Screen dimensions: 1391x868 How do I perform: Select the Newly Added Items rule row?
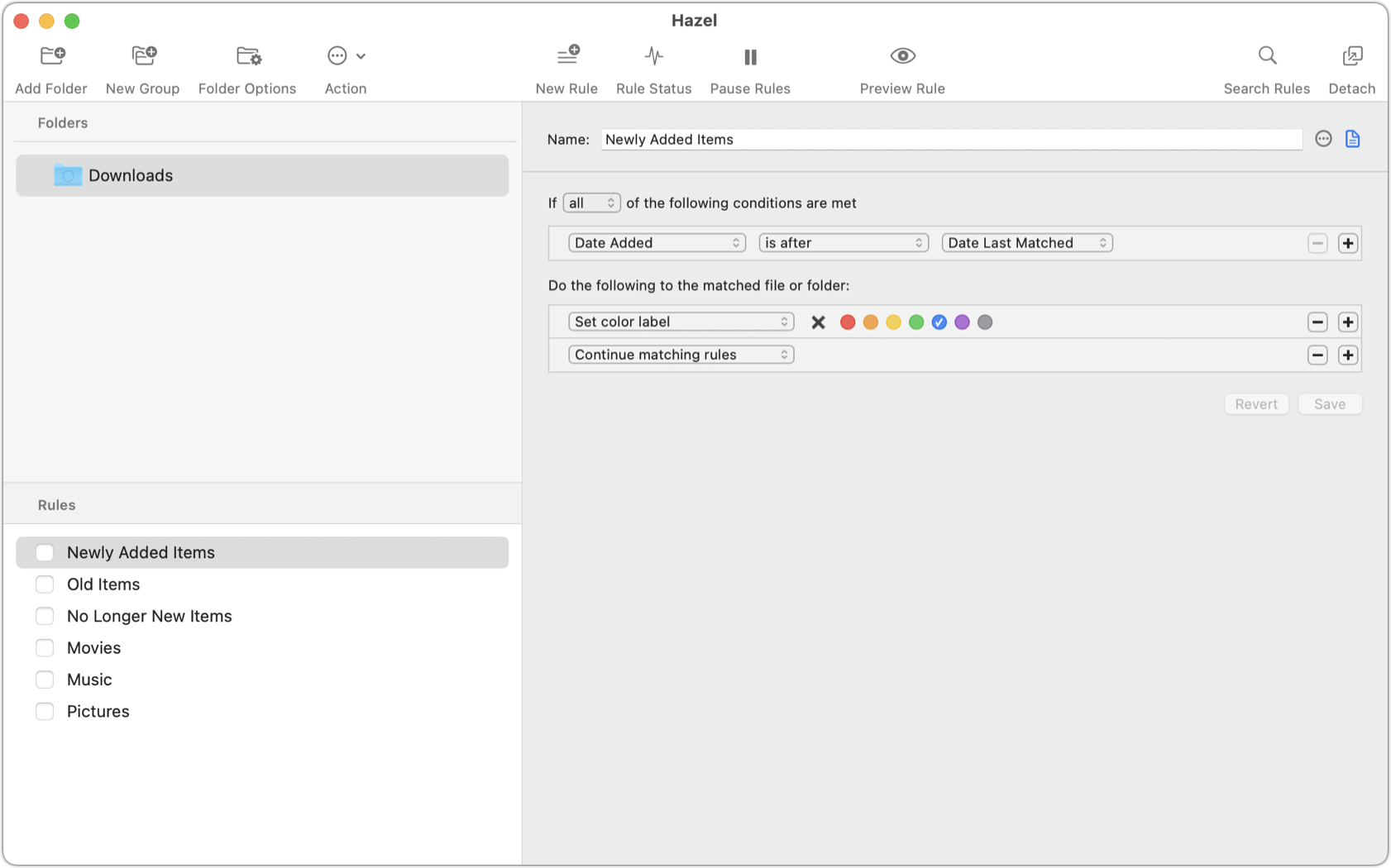[x=262, y=552]
